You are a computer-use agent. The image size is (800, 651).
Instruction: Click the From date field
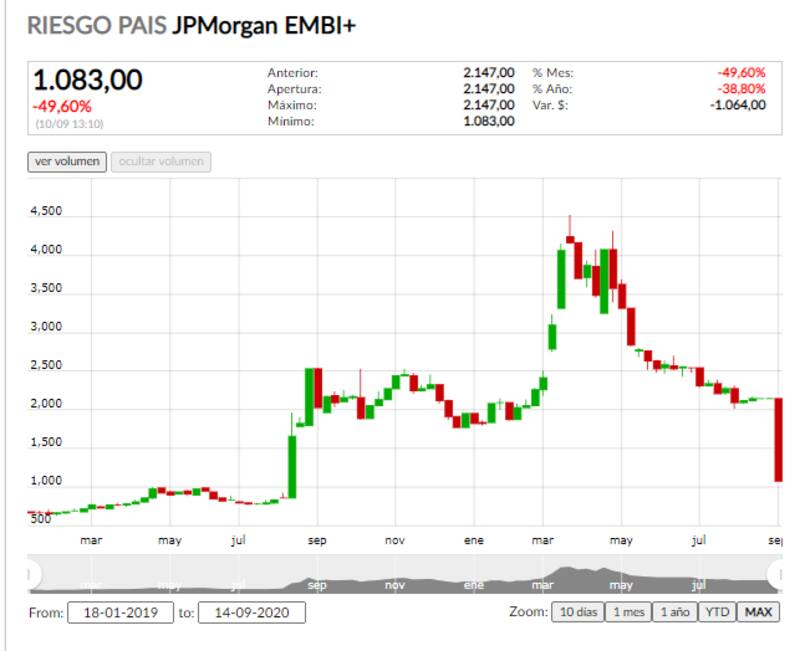tap(120, 613)
